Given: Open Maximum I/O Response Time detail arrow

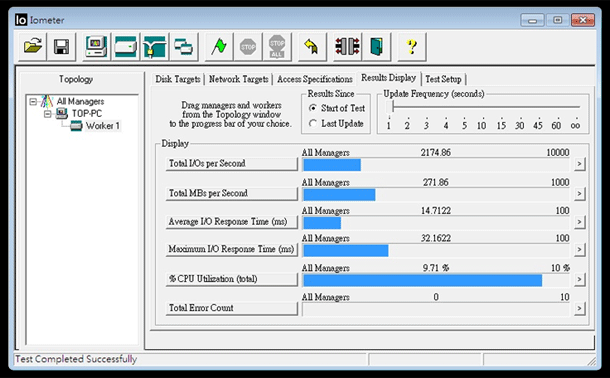Looking at the screenshot, I should [x=579, y=249].
